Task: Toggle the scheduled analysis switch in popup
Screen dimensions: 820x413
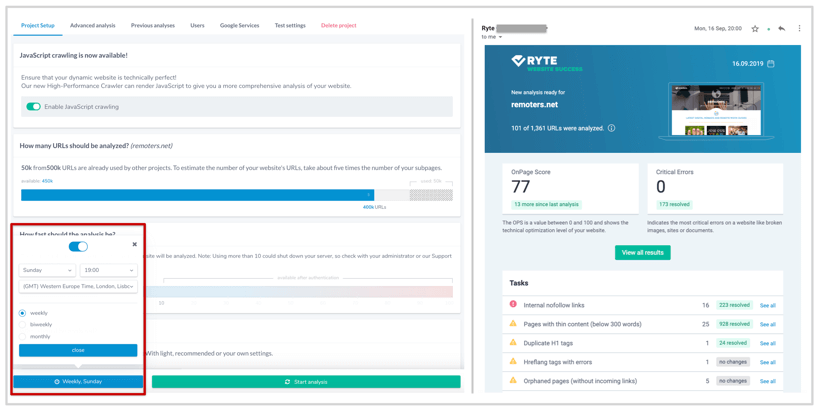Action: point(78,247)
